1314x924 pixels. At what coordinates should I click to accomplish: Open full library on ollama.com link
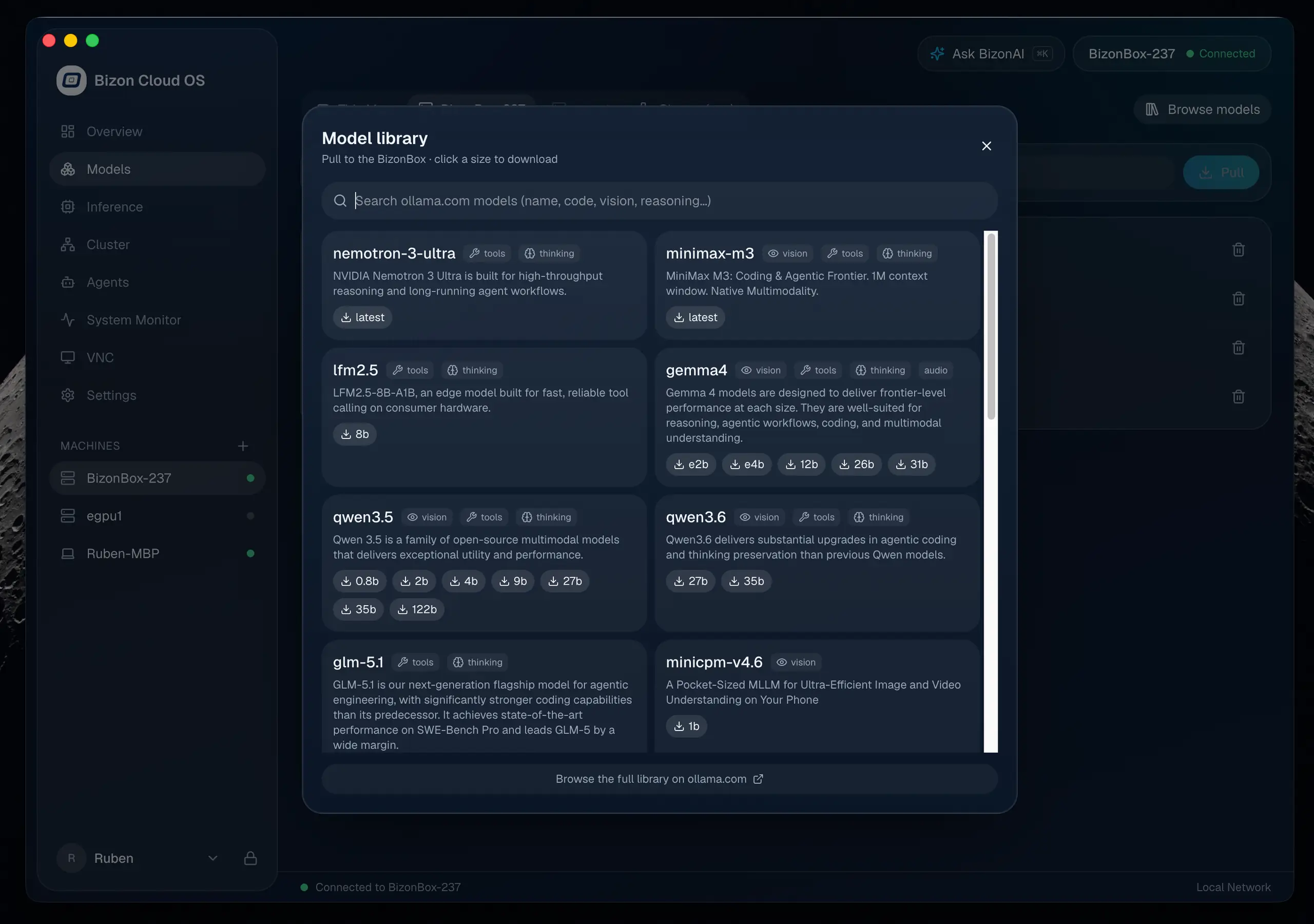659,779
